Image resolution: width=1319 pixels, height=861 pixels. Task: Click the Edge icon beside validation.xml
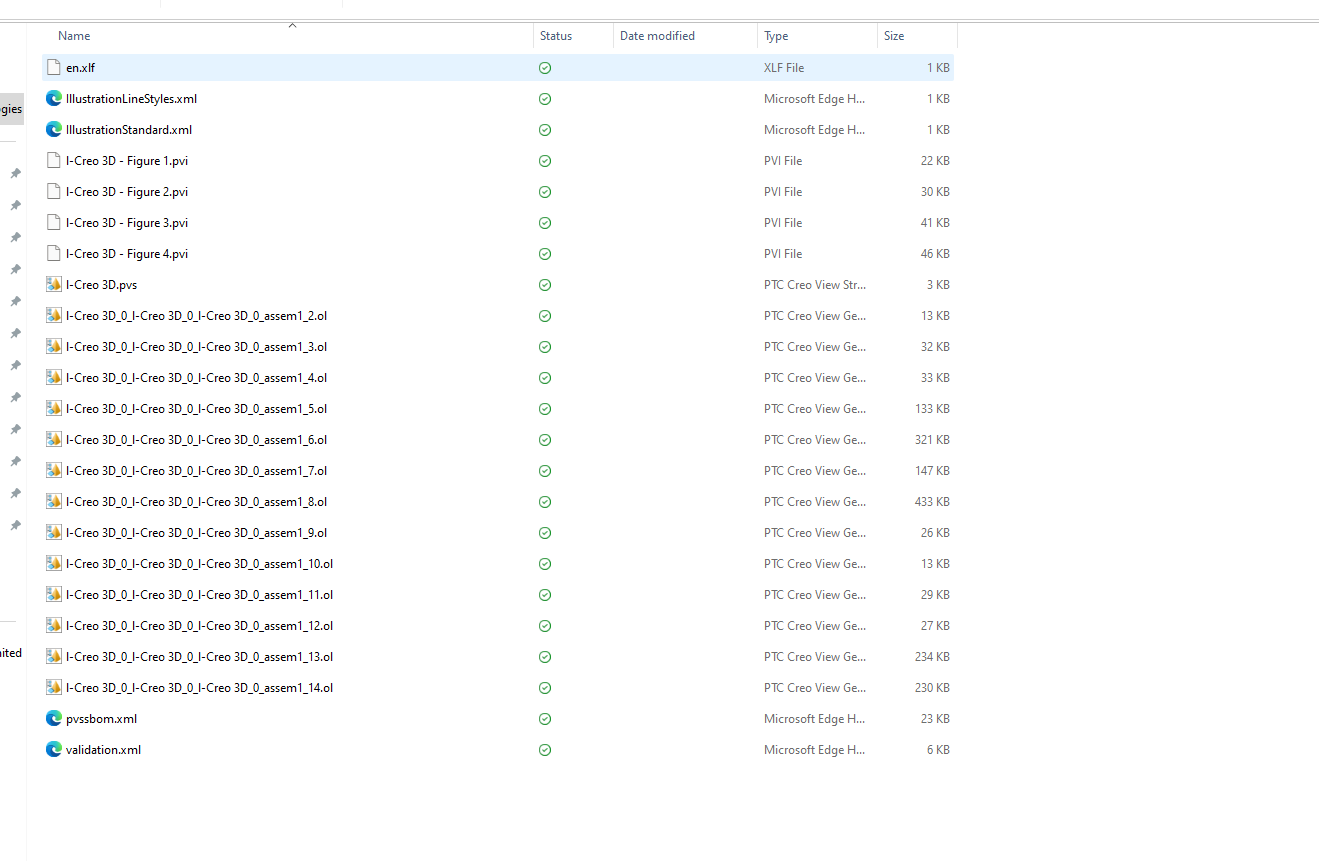coord(53,749)
